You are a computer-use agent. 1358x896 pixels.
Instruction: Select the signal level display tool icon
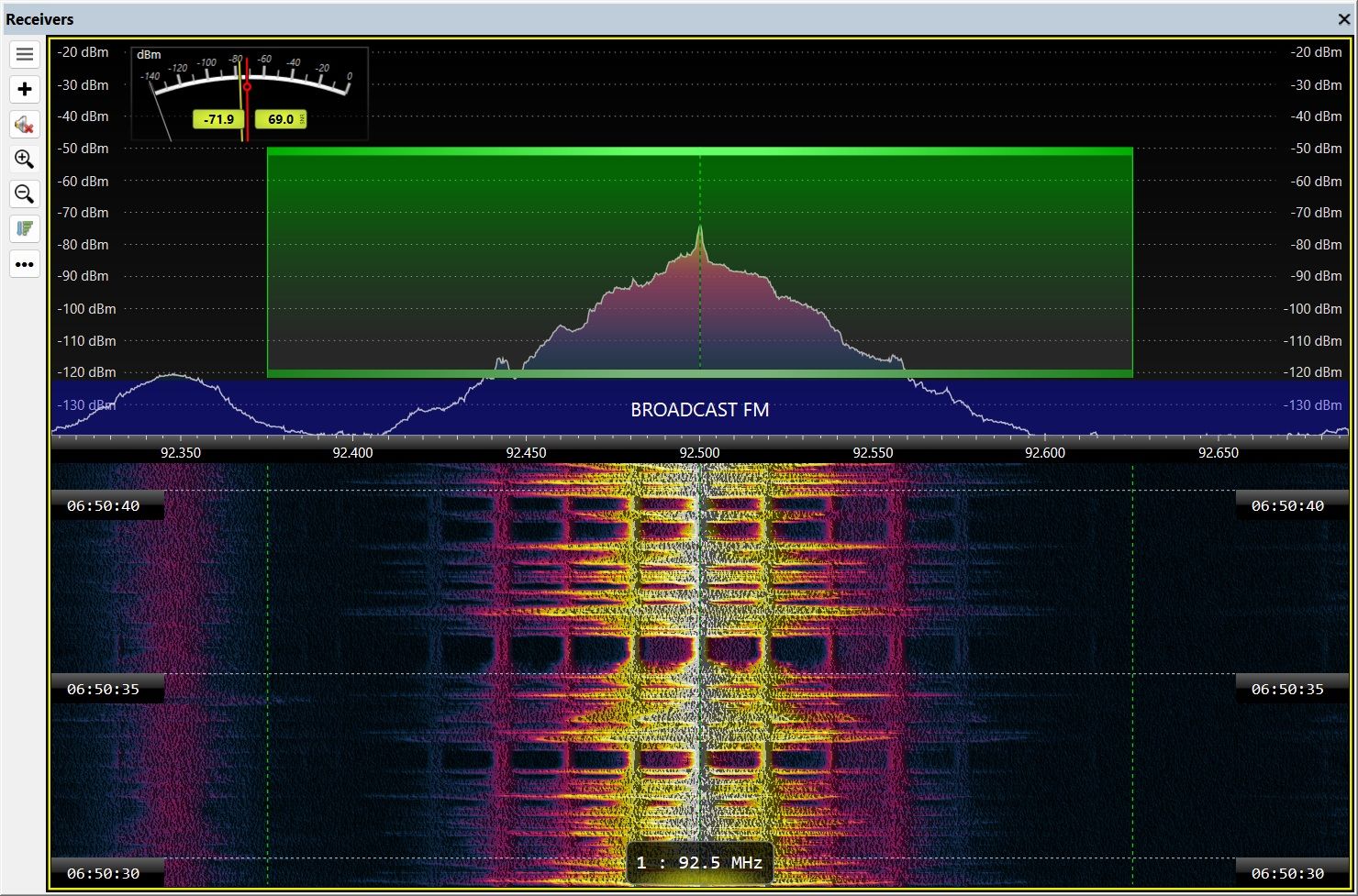tap(24, 228)
